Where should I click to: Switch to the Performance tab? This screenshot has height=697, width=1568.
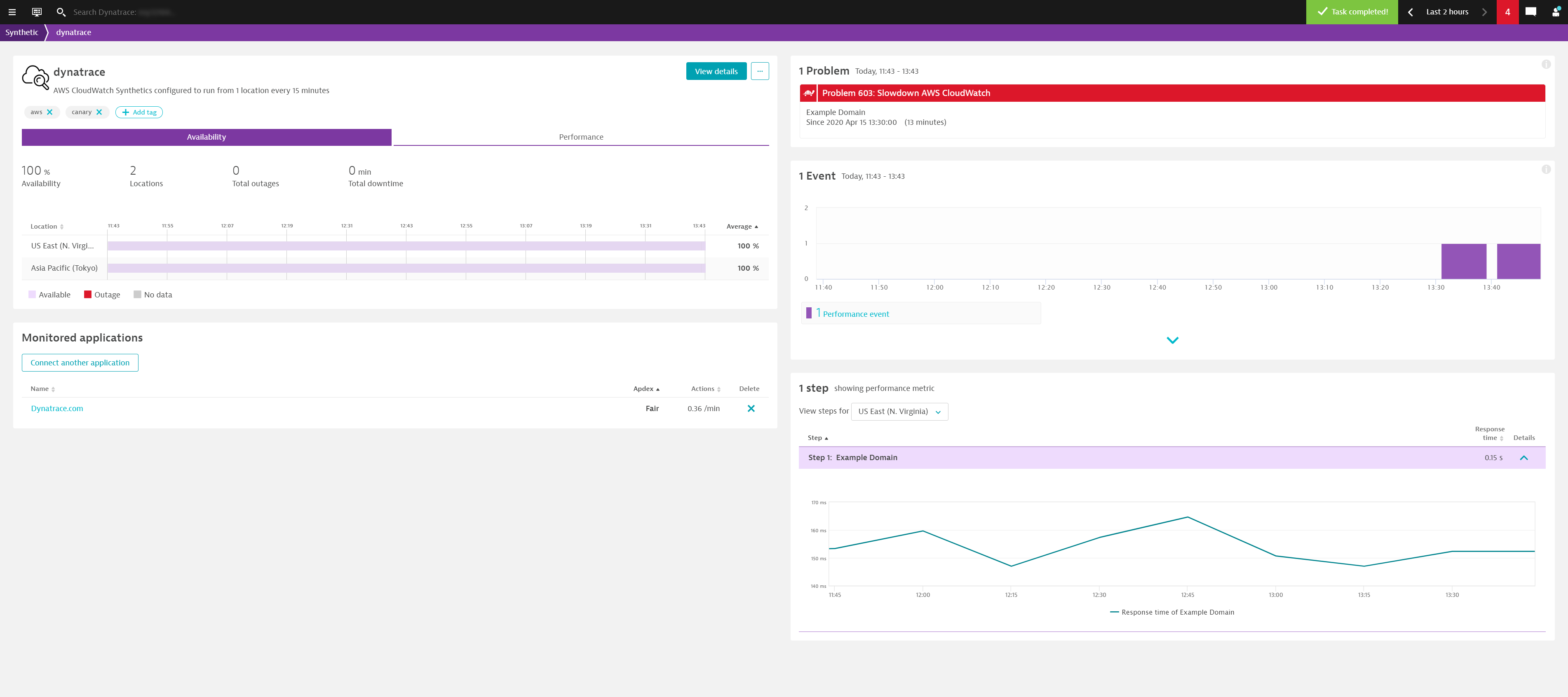581,137
